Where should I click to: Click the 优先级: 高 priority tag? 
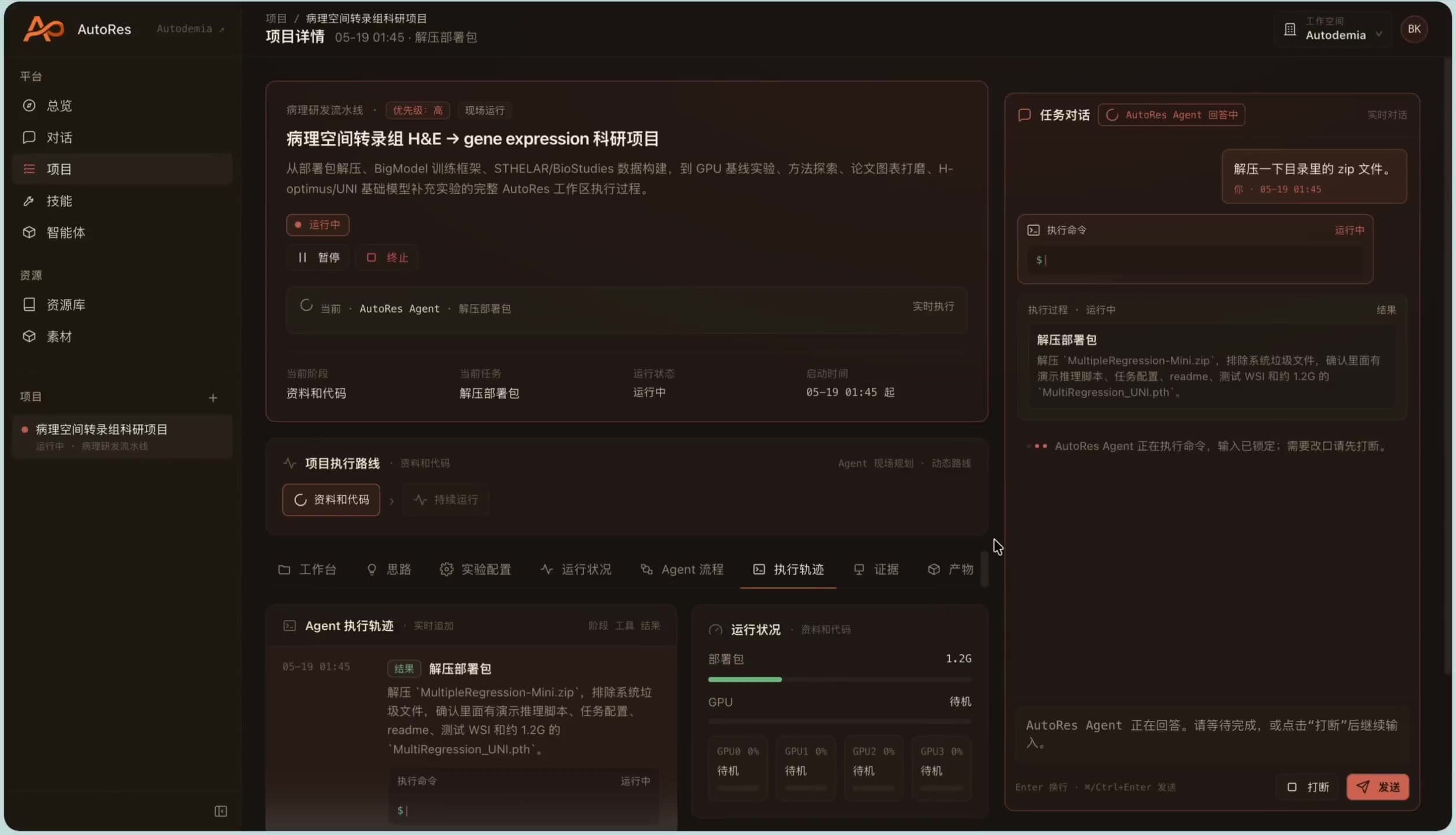click(x=417, y=110)
